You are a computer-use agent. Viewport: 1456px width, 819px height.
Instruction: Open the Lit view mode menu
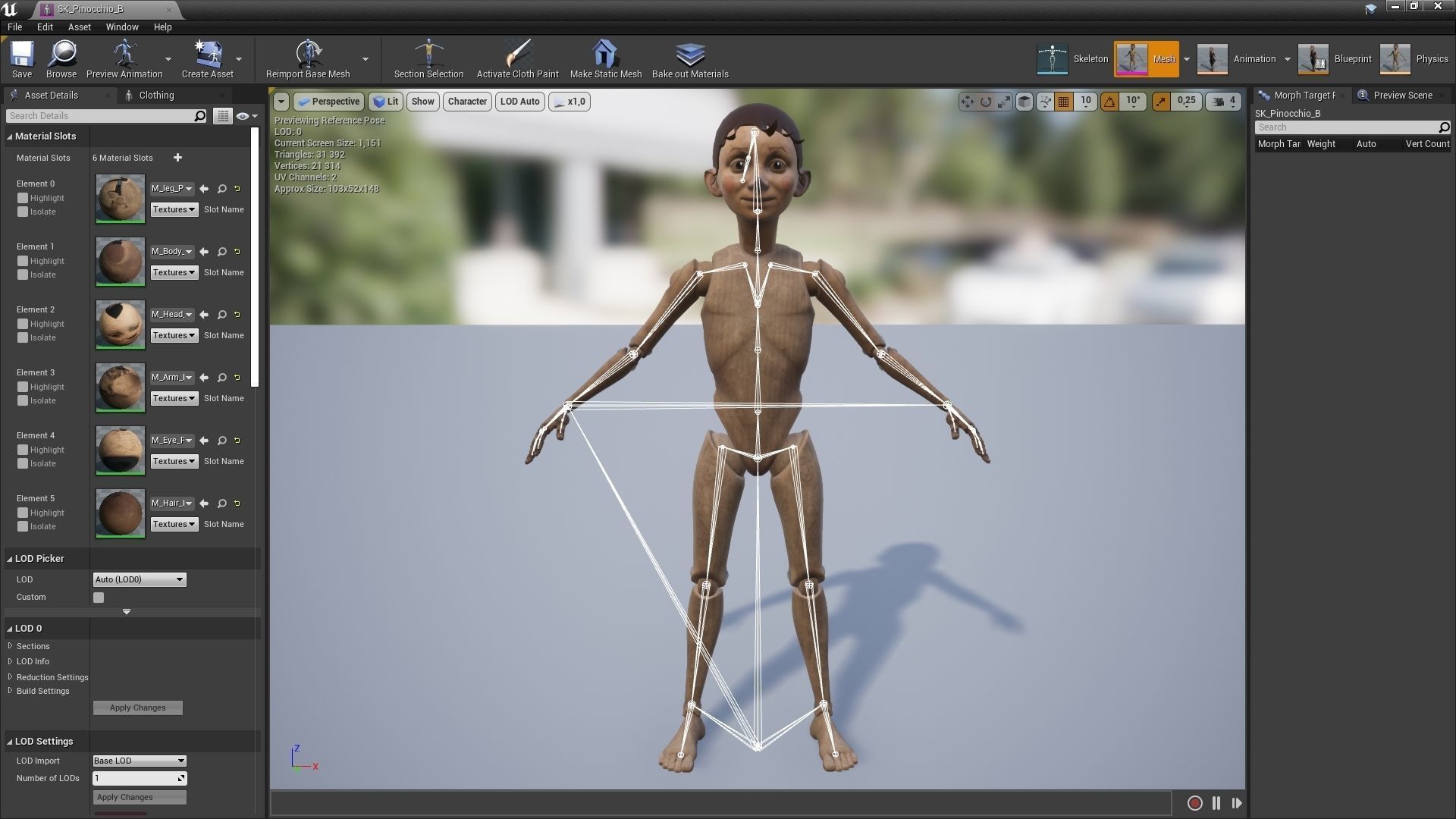(386, 102)
